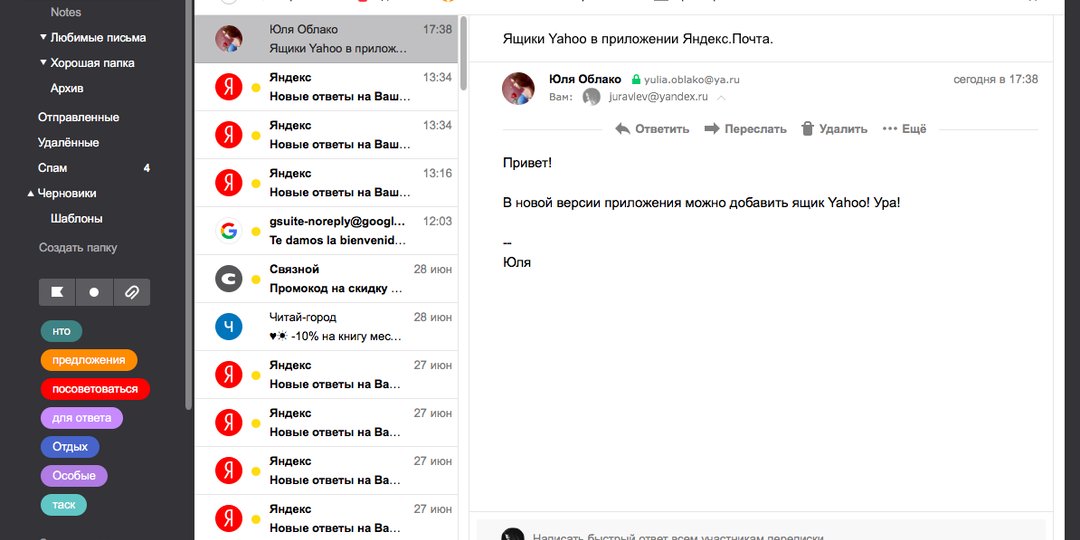Open the Ещё three-dots menu

(x=904, y=129)
